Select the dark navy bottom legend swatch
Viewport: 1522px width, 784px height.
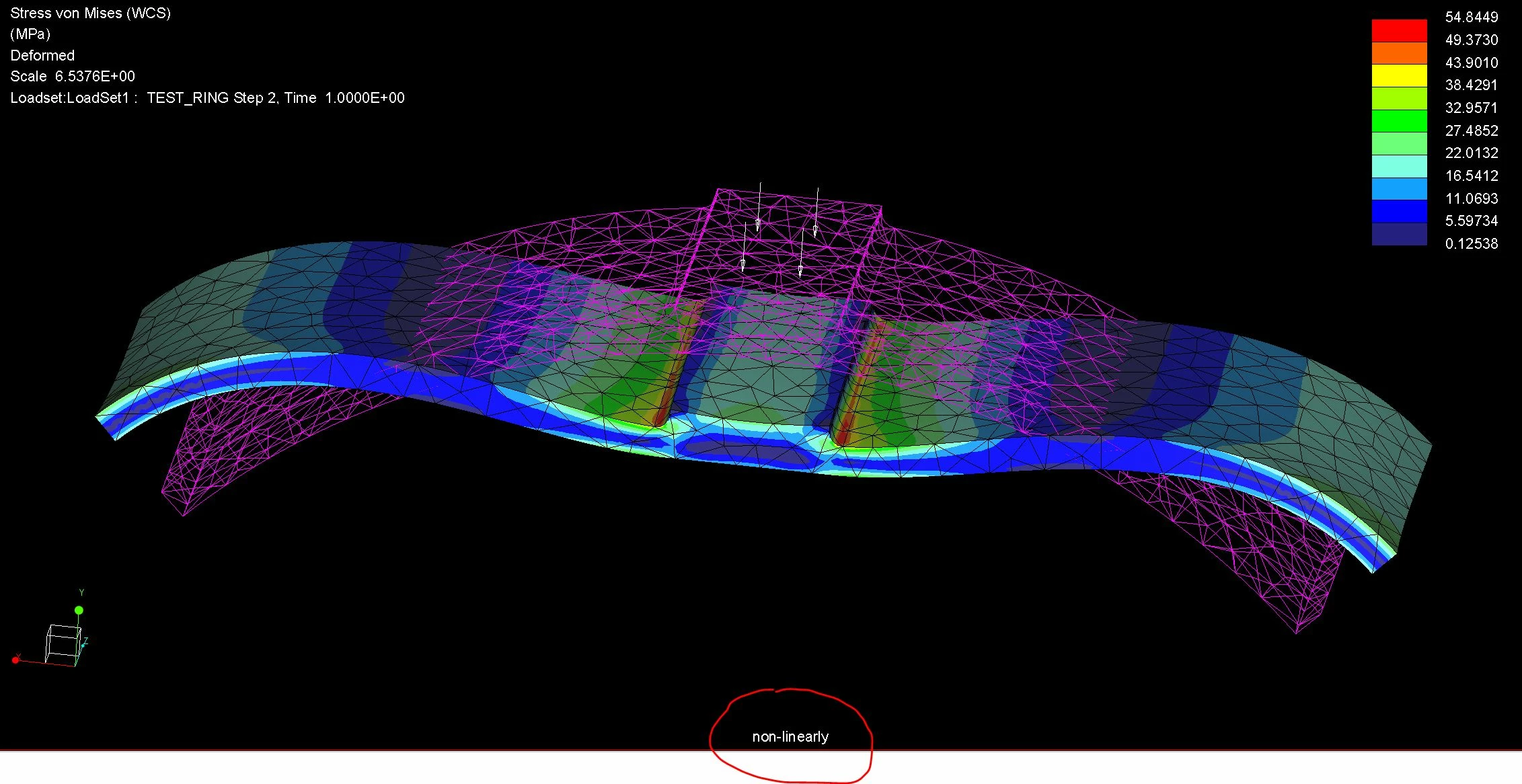(1399, 234)
